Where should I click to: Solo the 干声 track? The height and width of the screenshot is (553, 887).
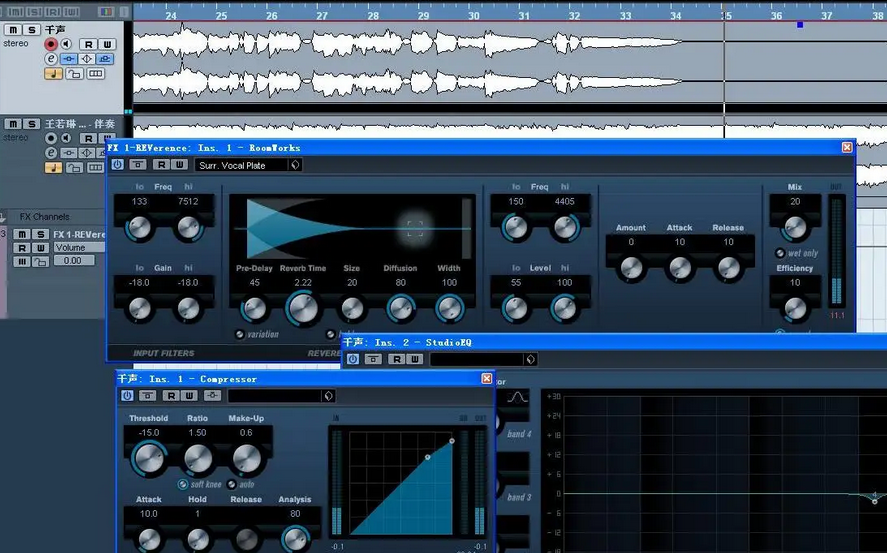tap(32, 29)
